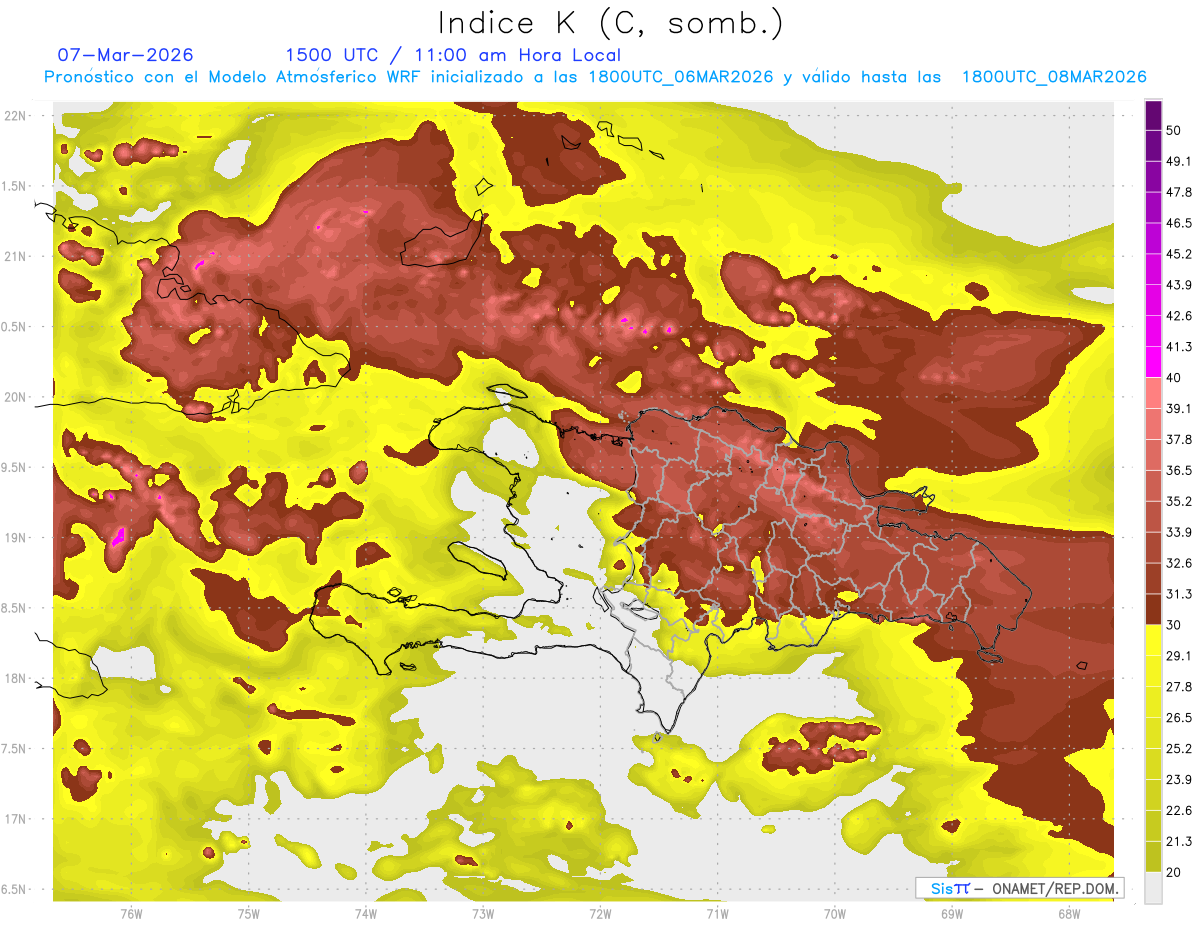Click the "42.6" colorbar value
This screenshot has height=927, width=1200.
[x=1178, y=316]
